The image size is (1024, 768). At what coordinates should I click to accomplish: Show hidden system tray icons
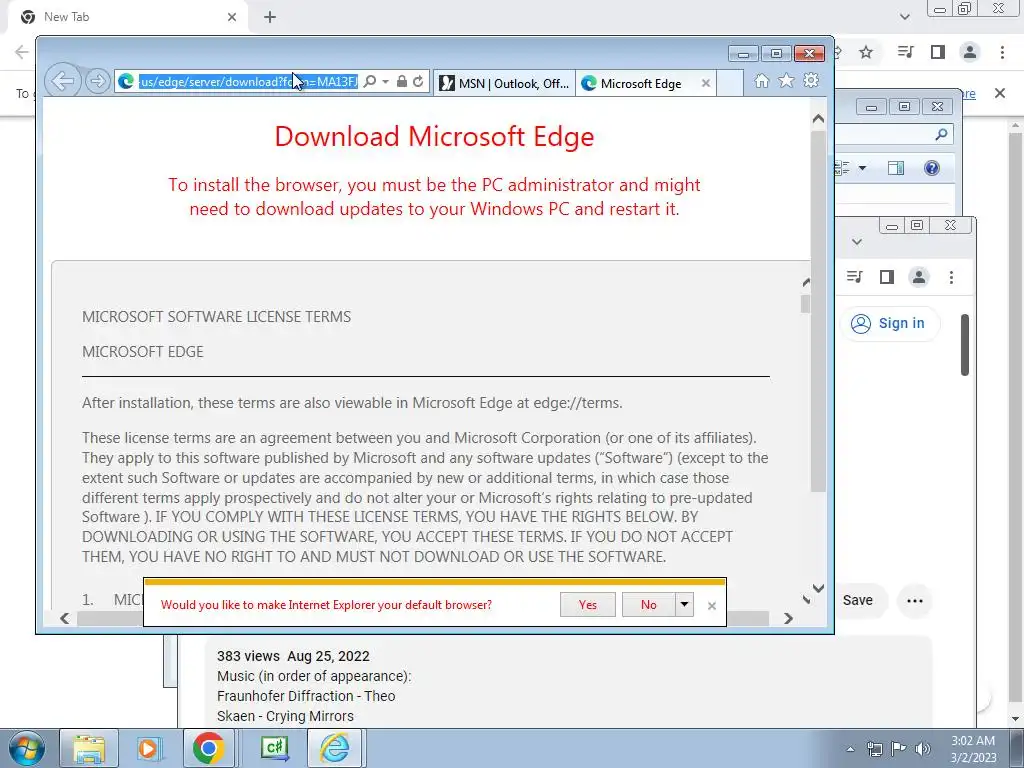850,749
